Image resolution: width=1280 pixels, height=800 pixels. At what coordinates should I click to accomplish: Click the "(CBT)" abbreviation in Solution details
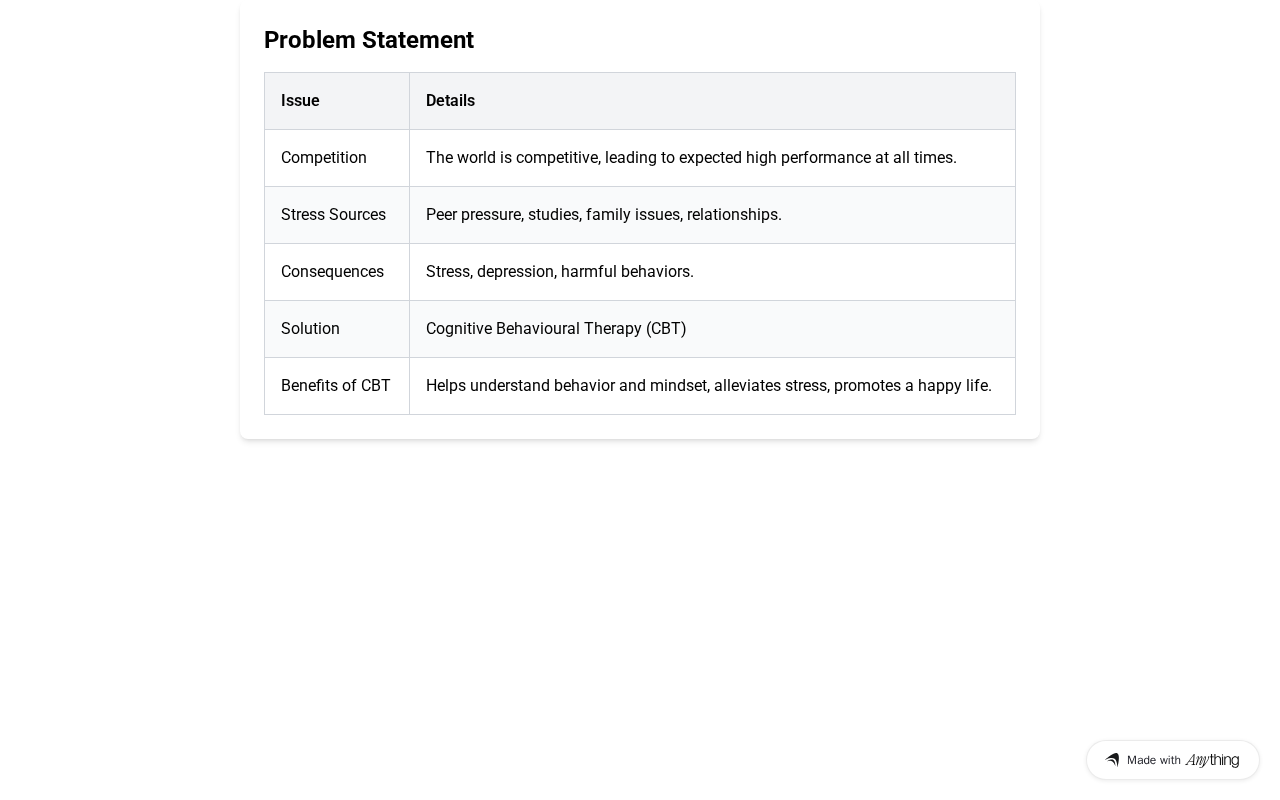(x=666, y=329)
